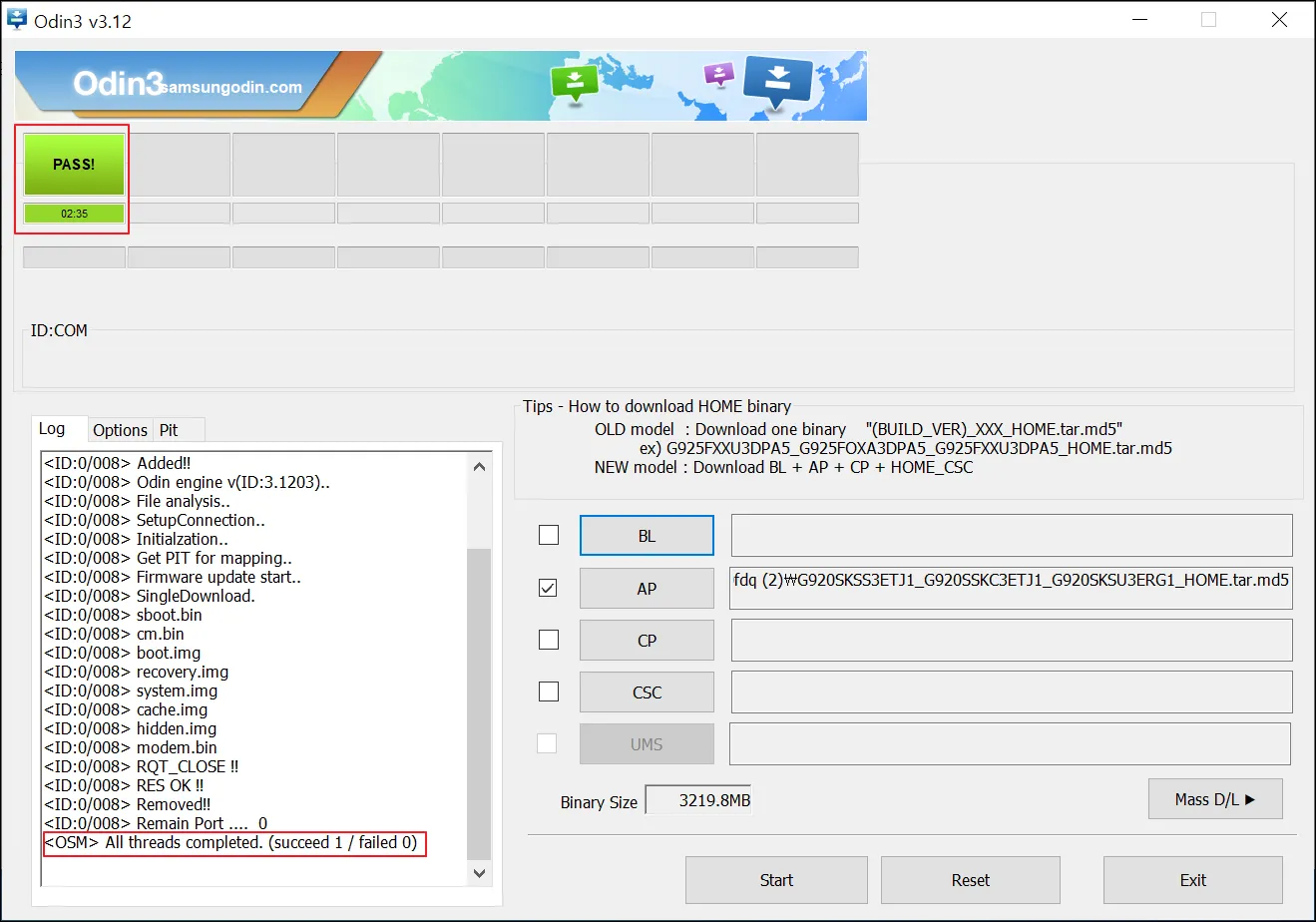The width and height of the screenshot is (1316, 922).
Task: Click the 'All threads completed' log line
Action: 230,842
